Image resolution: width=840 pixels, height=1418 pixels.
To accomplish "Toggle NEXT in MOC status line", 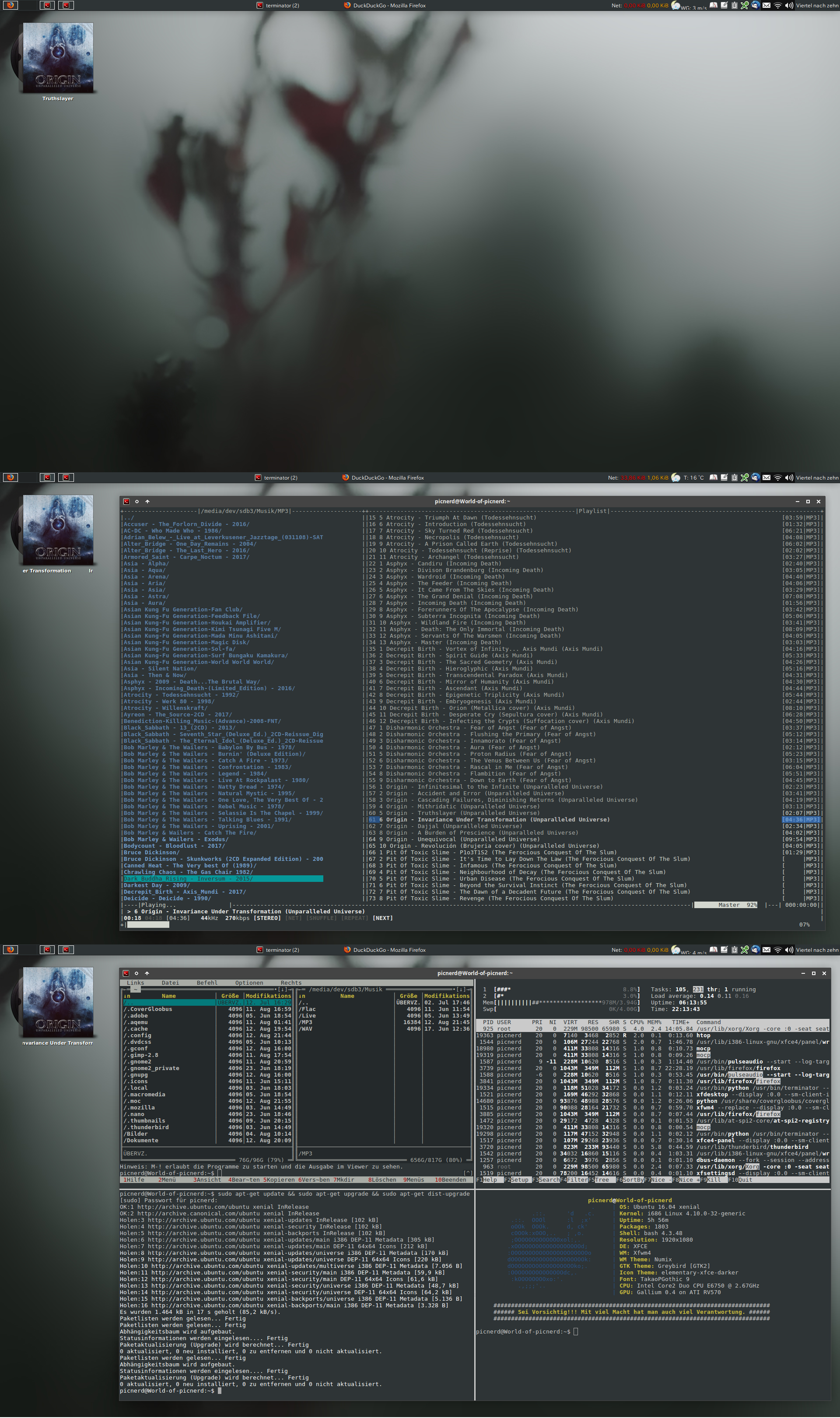I will 382,918.
